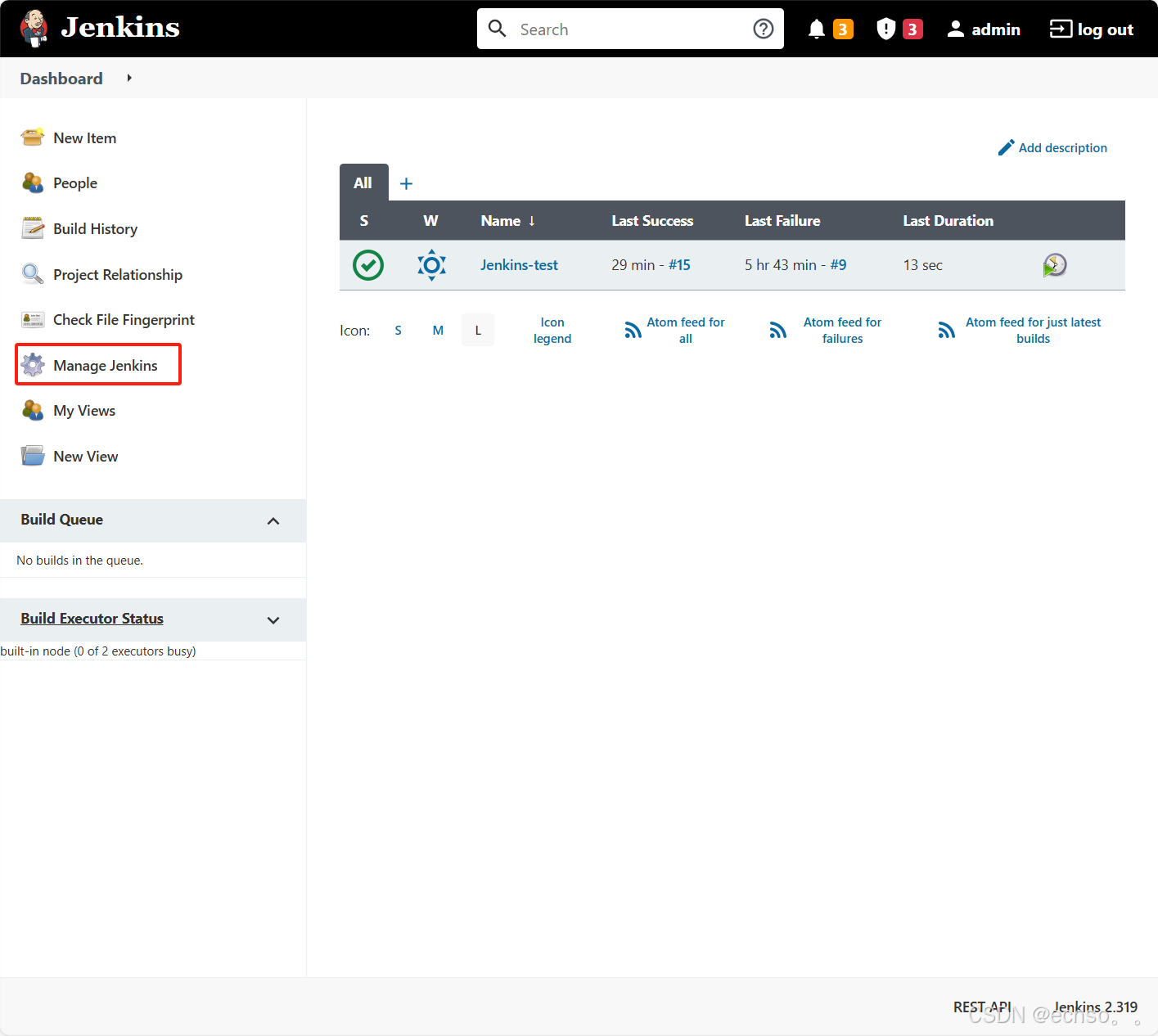
Task: Click RSS icon for Atom feed for failures
Action: click(x=777, y=330)
